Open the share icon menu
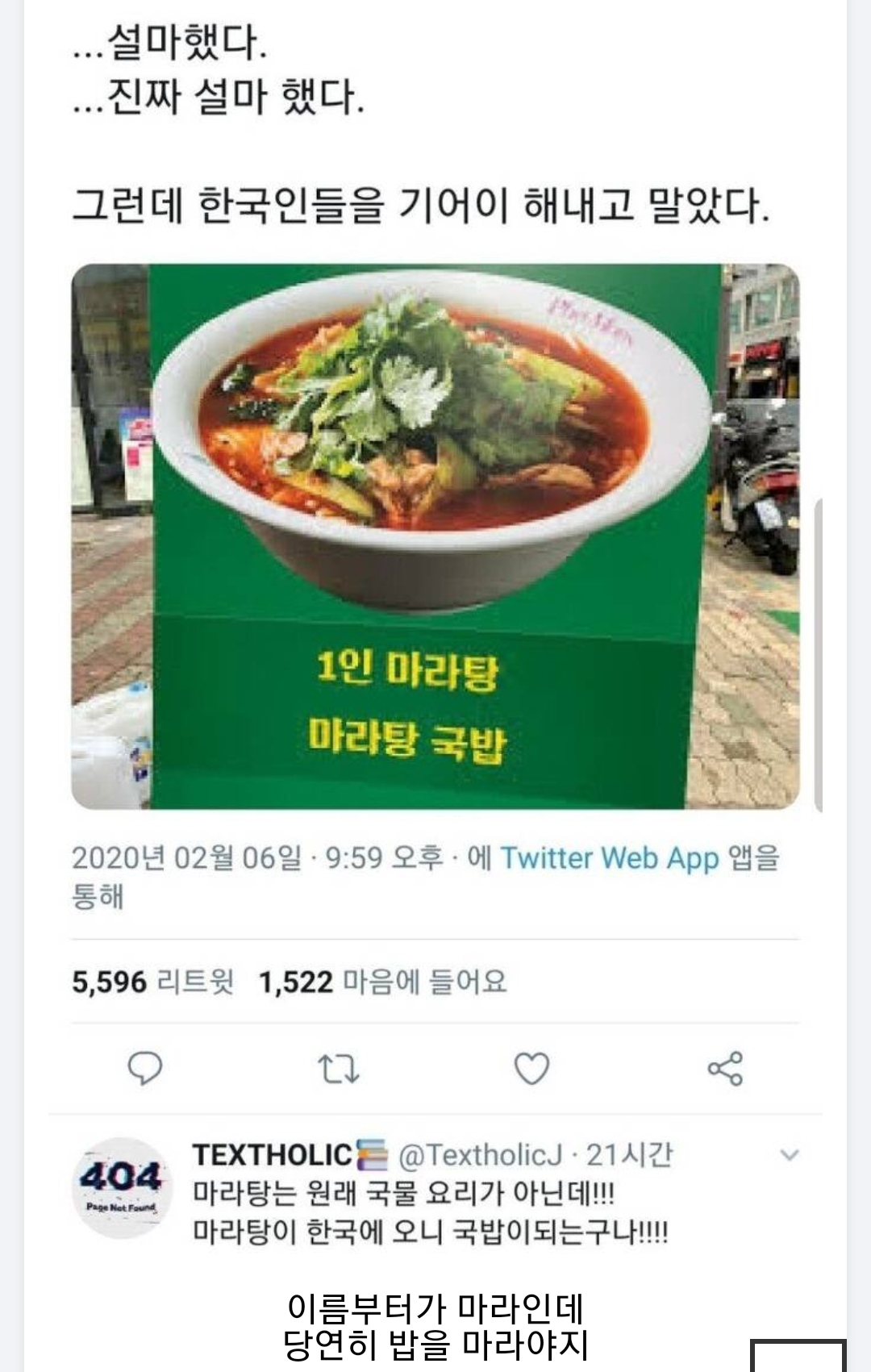 [x=725, y=1069]
